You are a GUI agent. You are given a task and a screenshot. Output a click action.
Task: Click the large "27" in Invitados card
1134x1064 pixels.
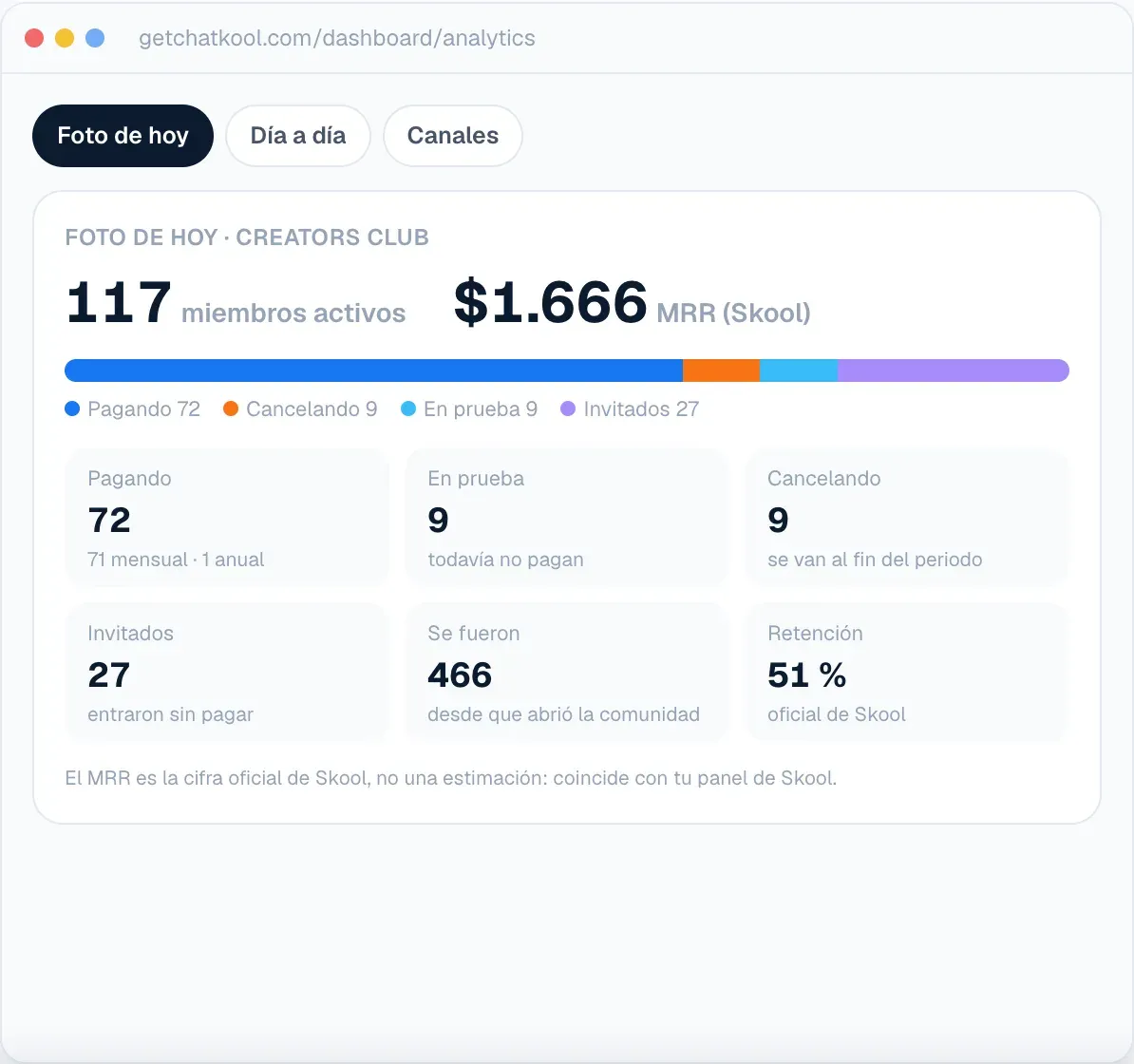(x=109, y=674)
